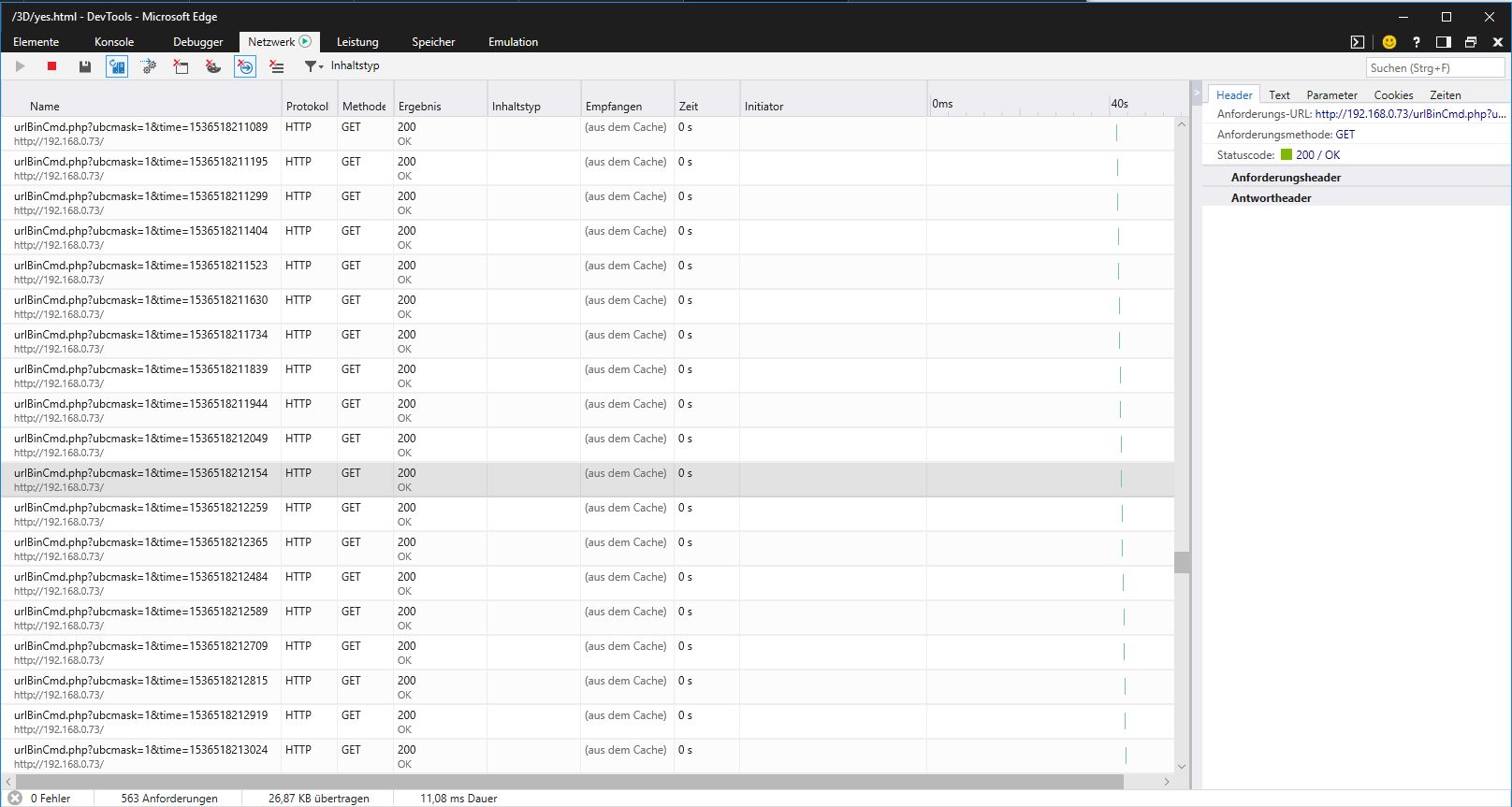
Task: Click the error icon in status bar
Action: (x=15, y=799)
